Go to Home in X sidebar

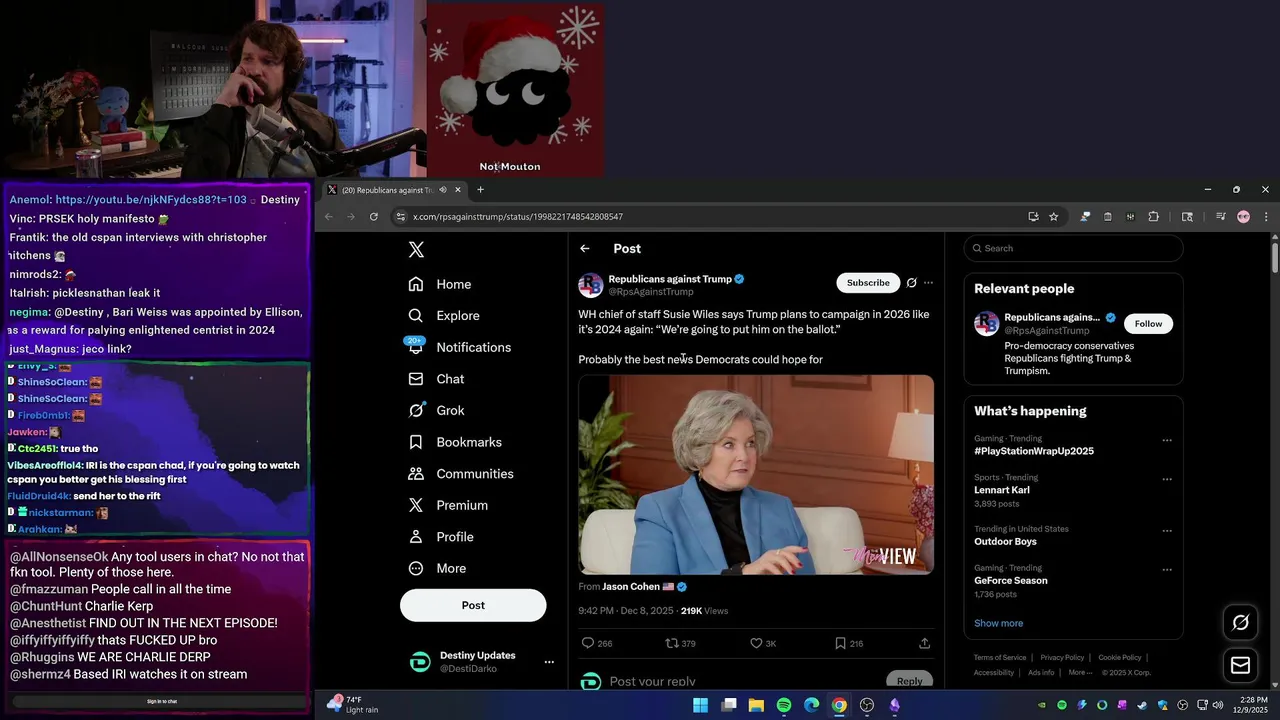click(x=440, y=284)
